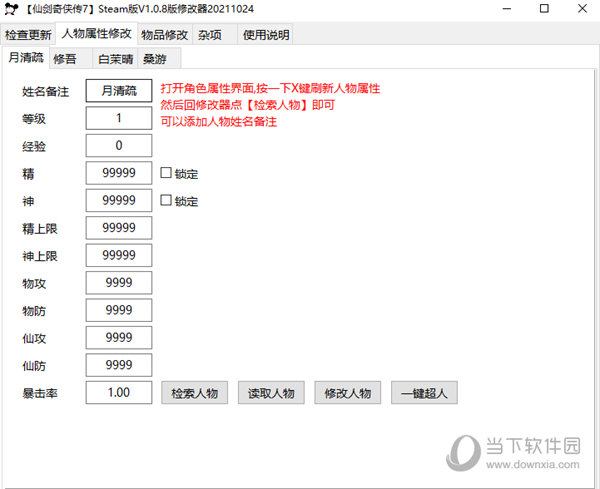Image resolution: width=600 pixels, height=489 pixels.
Task: Click the app icon in title bar
Action: [11, 9]
